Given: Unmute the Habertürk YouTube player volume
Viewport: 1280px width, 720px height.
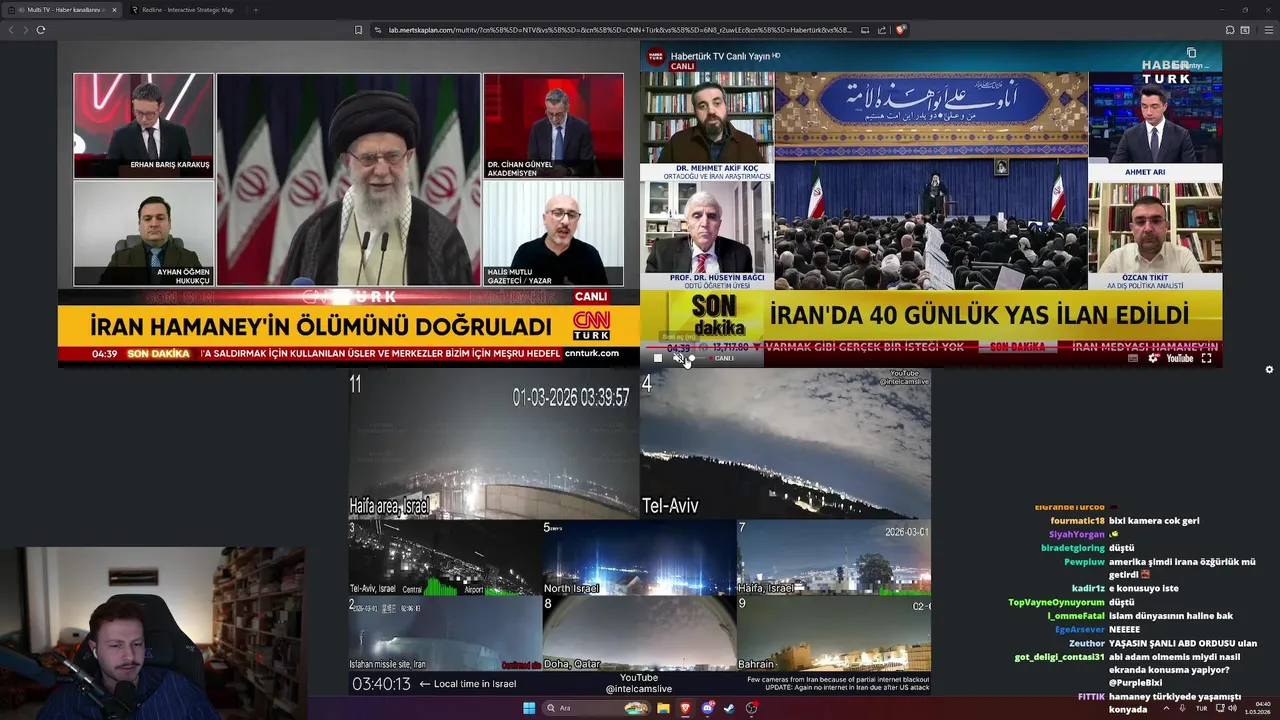Looking at the screenshot, I should (x=677, y=358).
